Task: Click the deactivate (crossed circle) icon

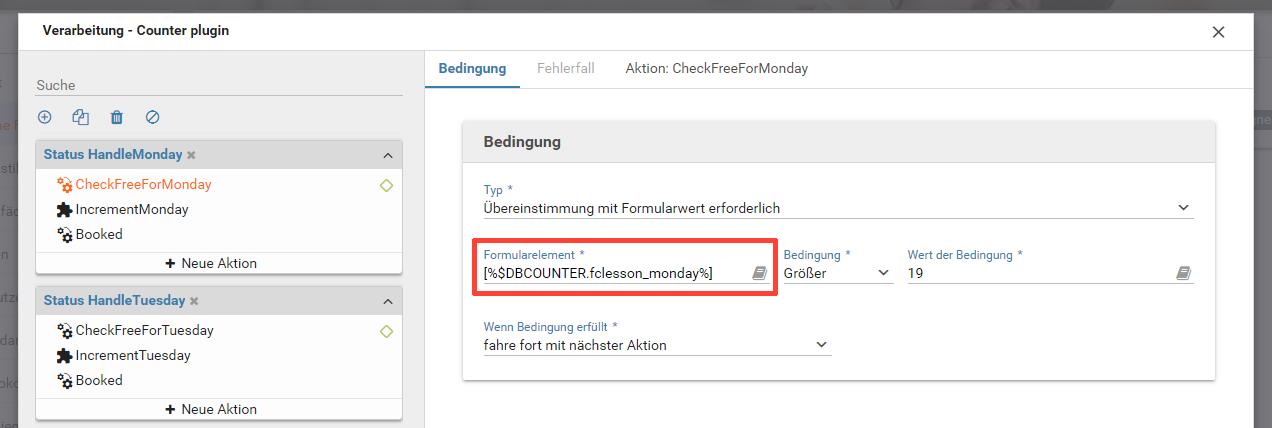Action: point(153,117)
